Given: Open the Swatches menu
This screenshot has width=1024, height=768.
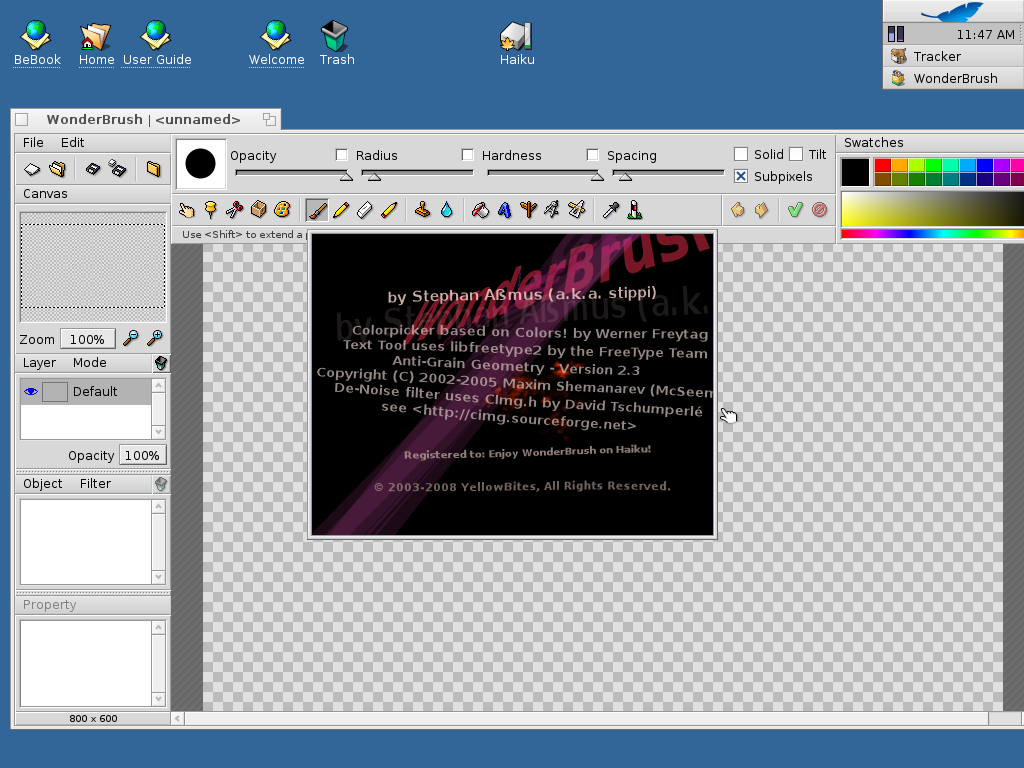Looking at the screenshot, I should (x=873, y=142).
